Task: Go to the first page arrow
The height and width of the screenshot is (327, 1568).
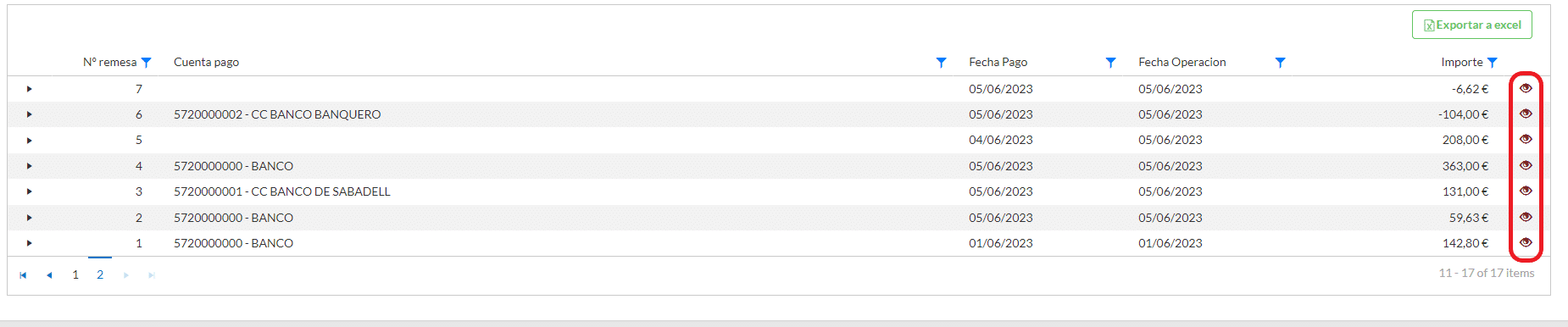Action: tap(23, 275)
